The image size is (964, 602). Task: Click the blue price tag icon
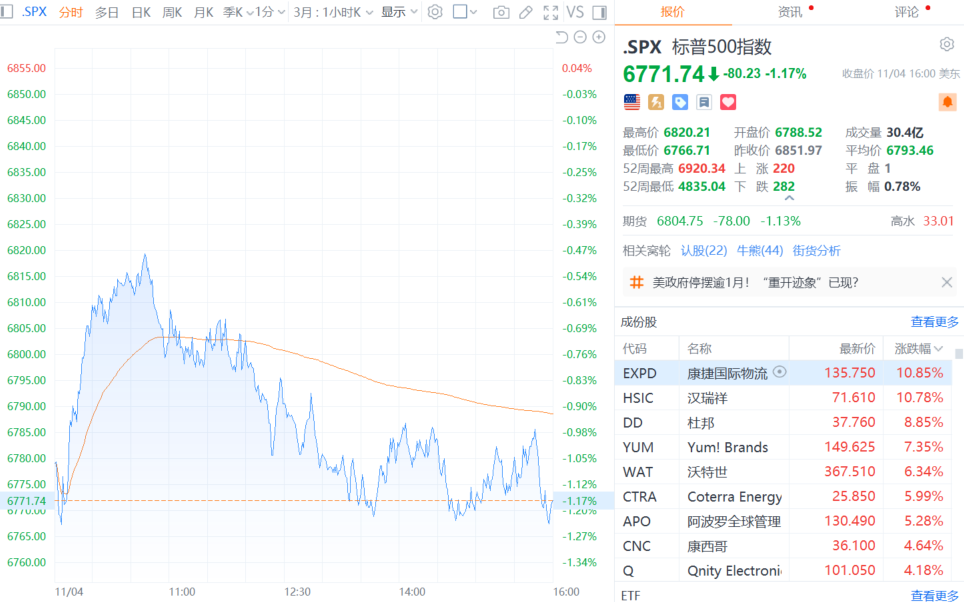coord(680,102)
